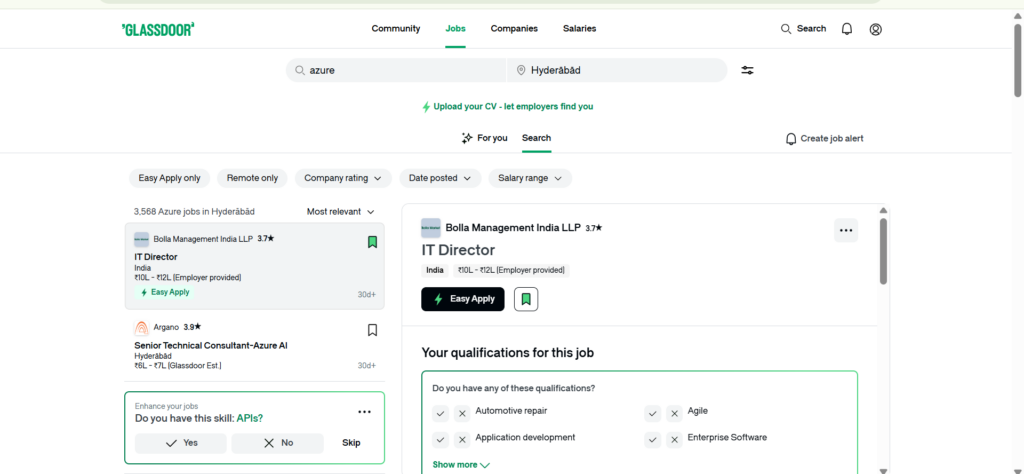Toggle the Easy Apply only filter
This screenshot has height=474, width=1024.
click(169, 178)
